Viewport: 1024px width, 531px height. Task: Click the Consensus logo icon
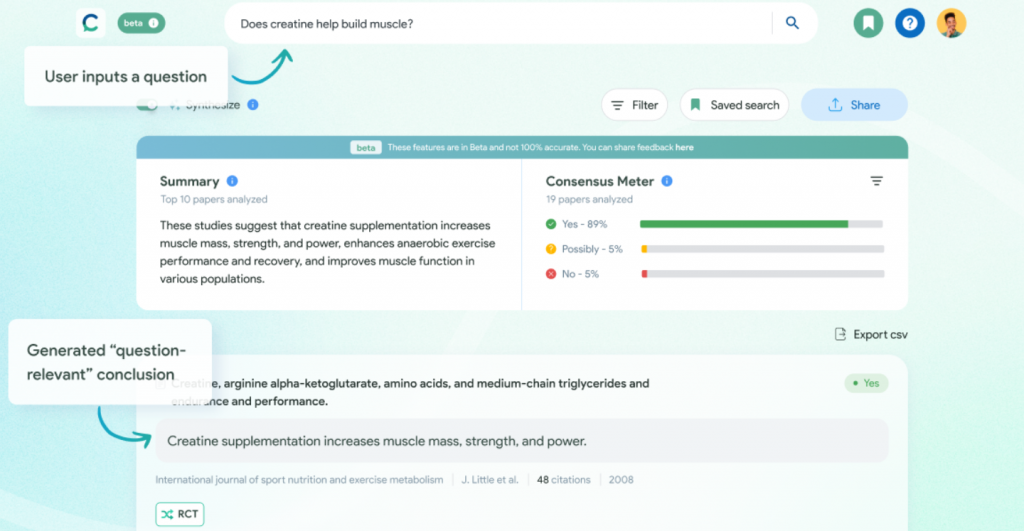(x=90, y=23)
